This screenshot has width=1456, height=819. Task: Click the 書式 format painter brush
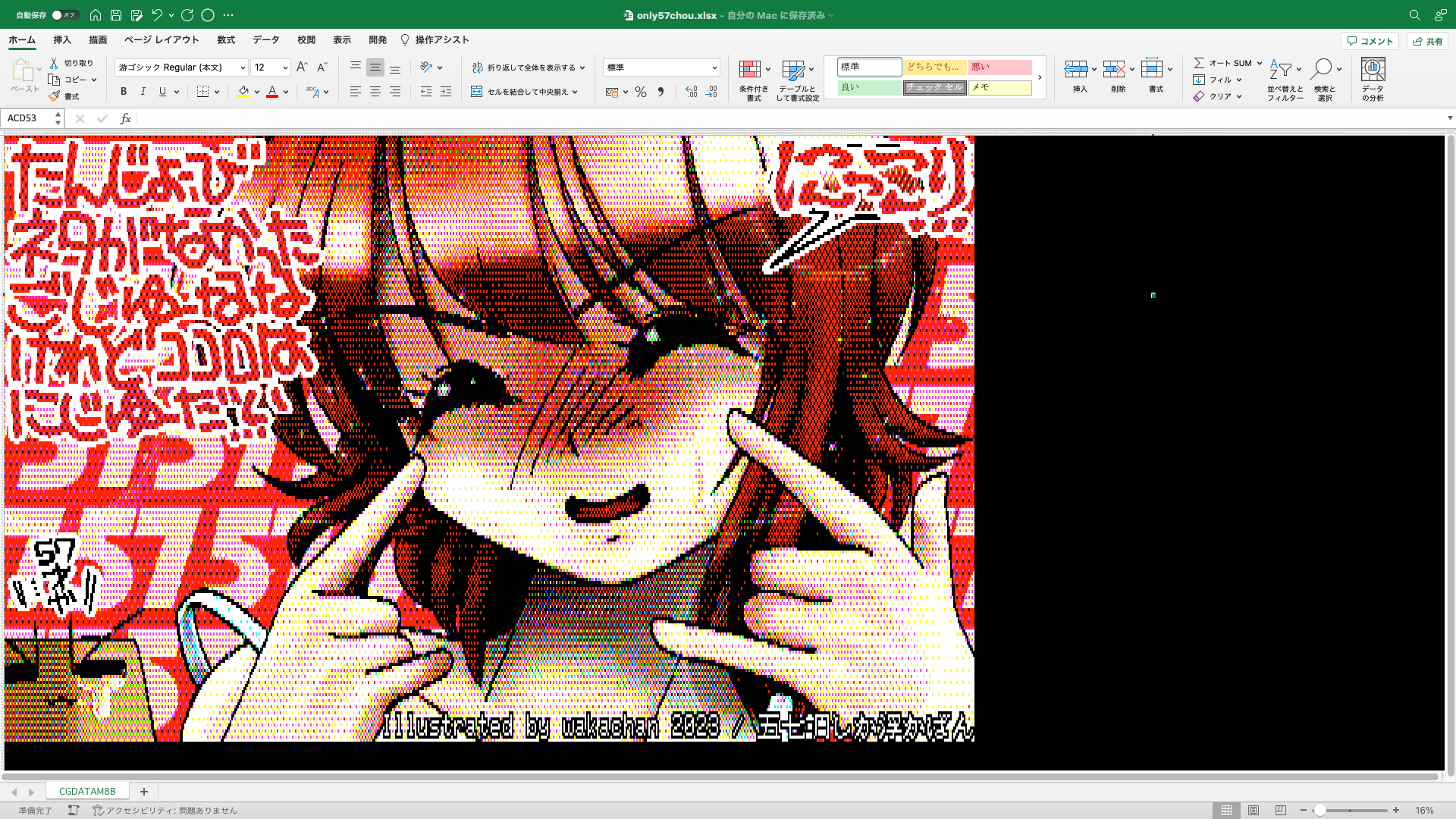point(54,96)
